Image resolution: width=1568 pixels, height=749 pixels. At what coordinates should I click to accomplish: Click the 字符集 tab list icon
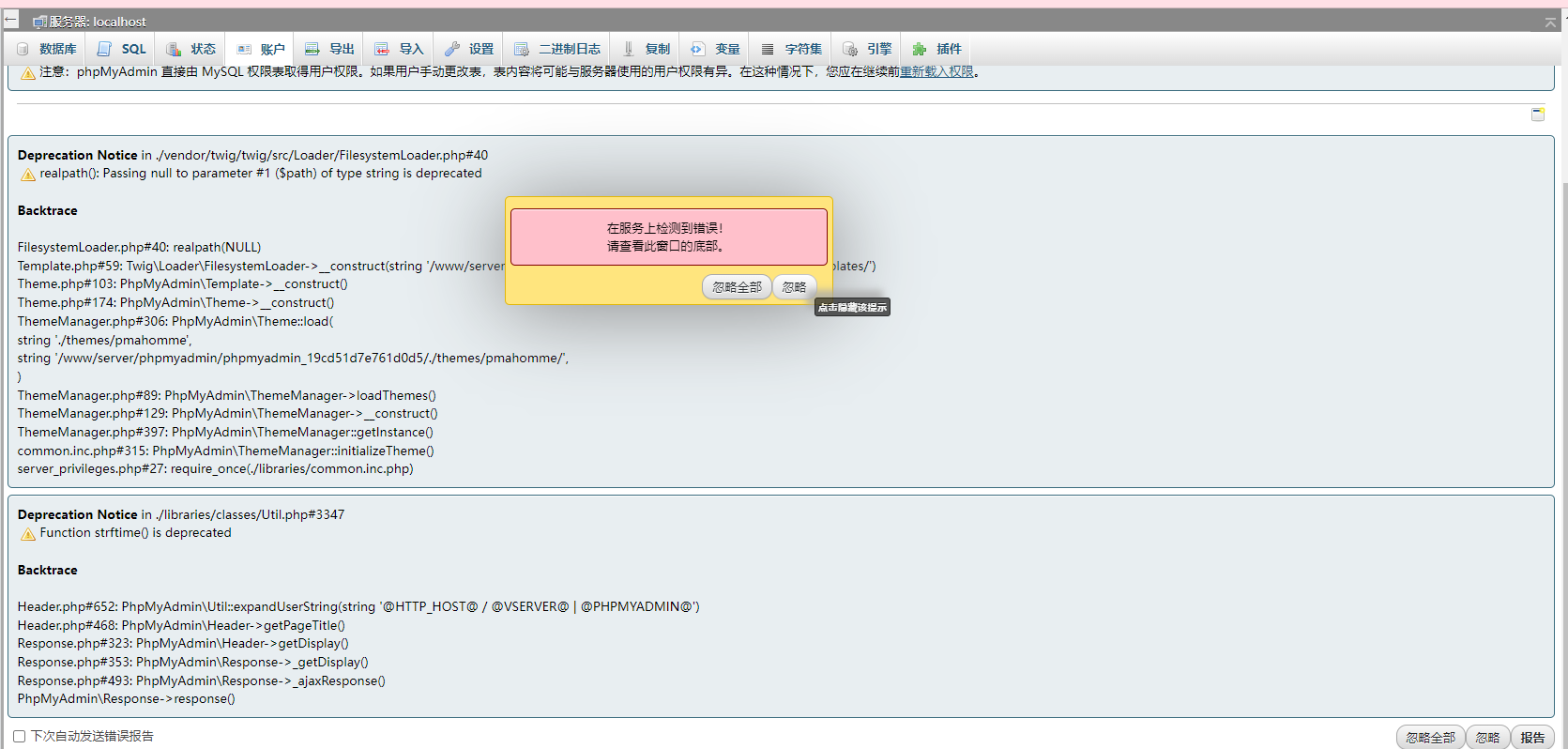coord(768,49)
